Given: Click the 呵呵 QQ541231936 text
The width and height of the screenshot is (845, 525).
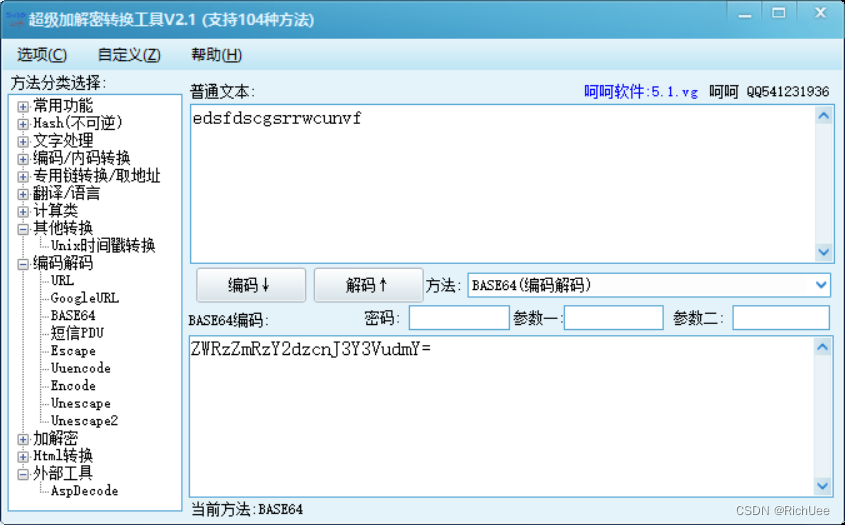Looking at the screenshot, I should [x=769, y=92].
